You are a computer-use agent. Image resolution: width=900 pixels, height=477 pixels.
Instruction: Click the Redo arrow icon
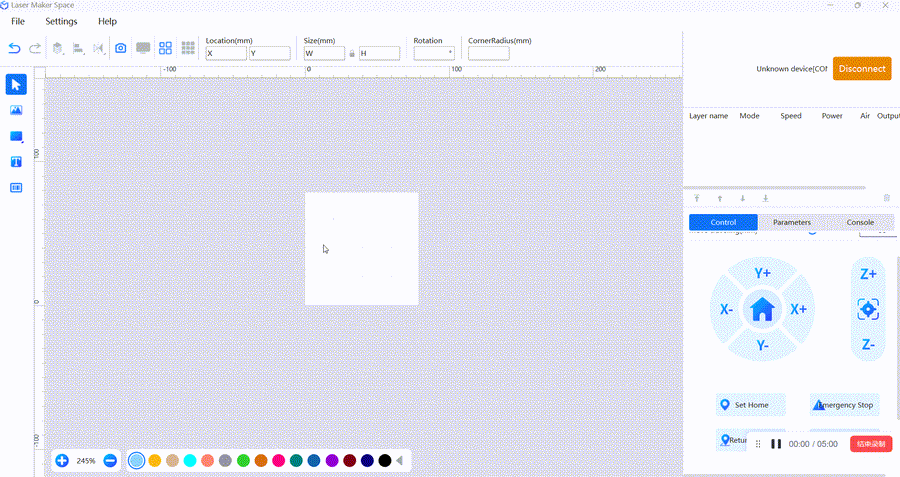coord(35,48)
